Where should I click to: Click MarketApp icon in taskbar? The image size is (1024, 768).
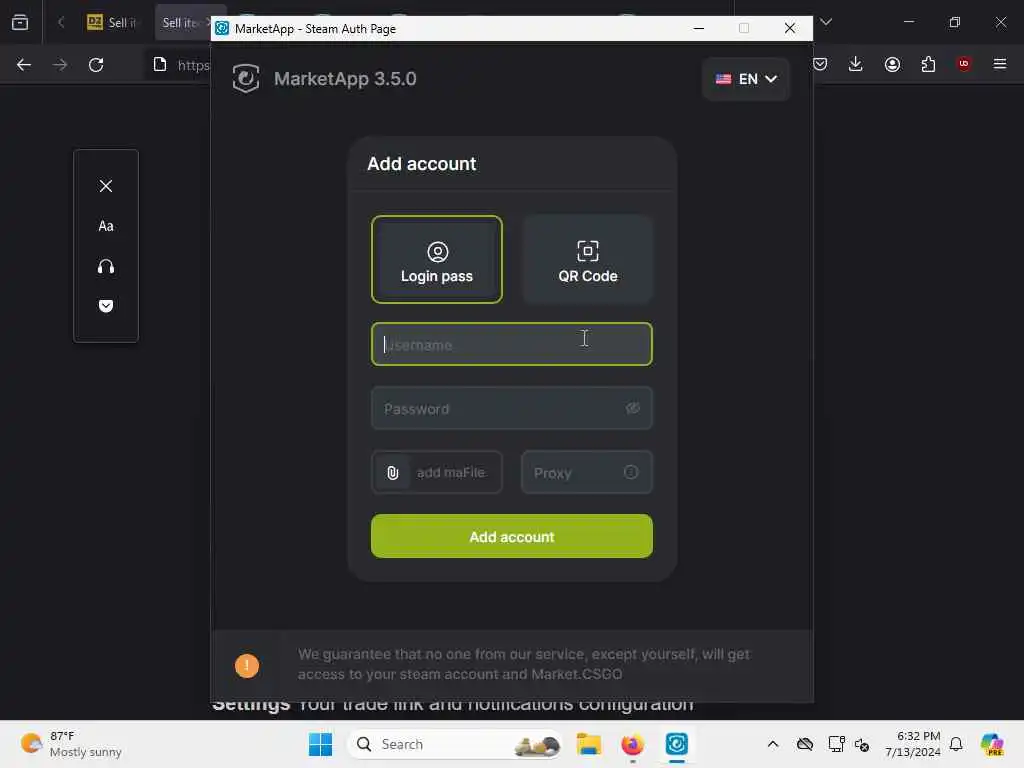(x=677, y=744)
